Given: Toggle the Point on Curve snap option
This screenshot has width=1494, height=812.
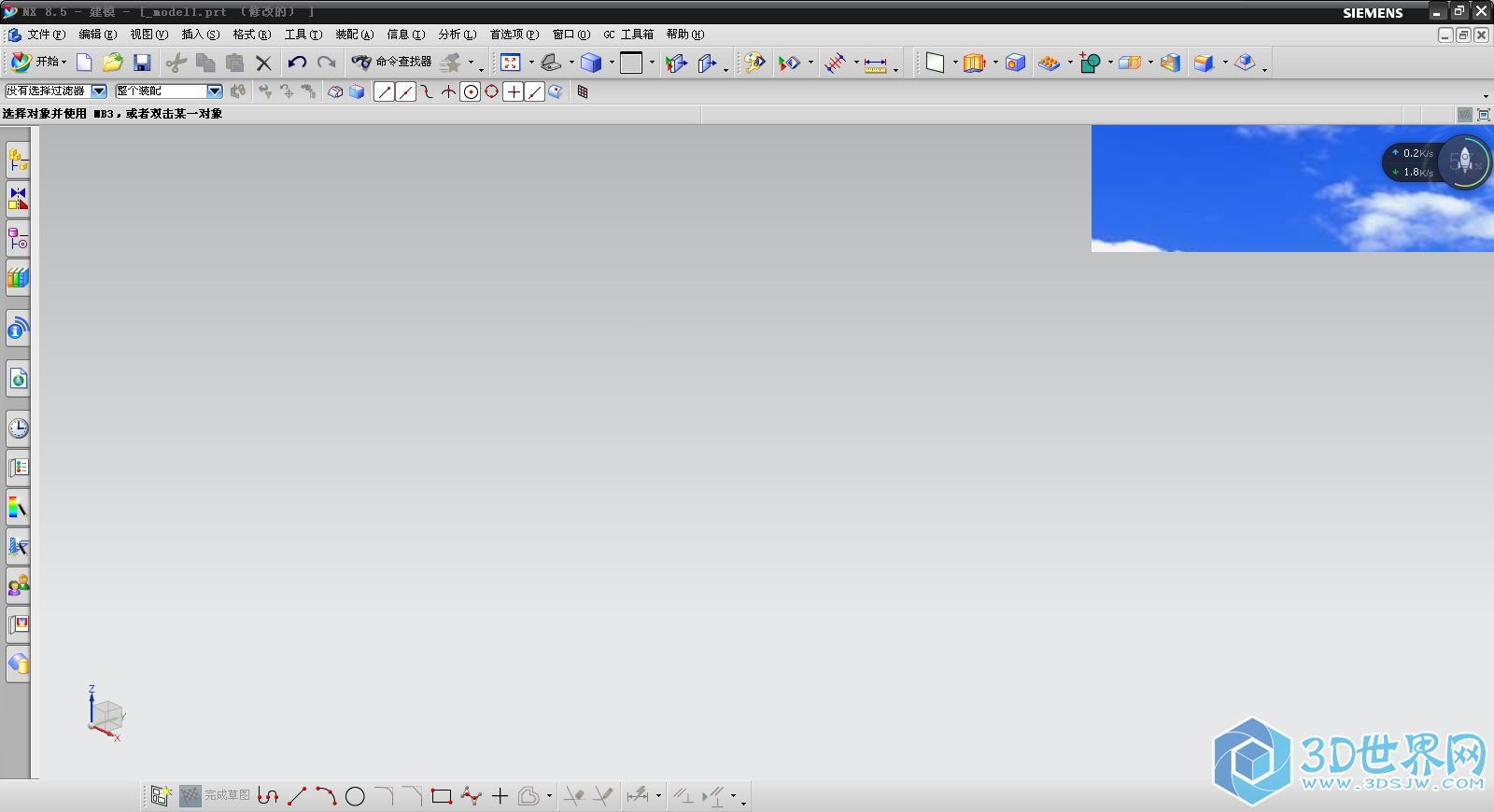Looking at the screenshot, I should (535, 91).
